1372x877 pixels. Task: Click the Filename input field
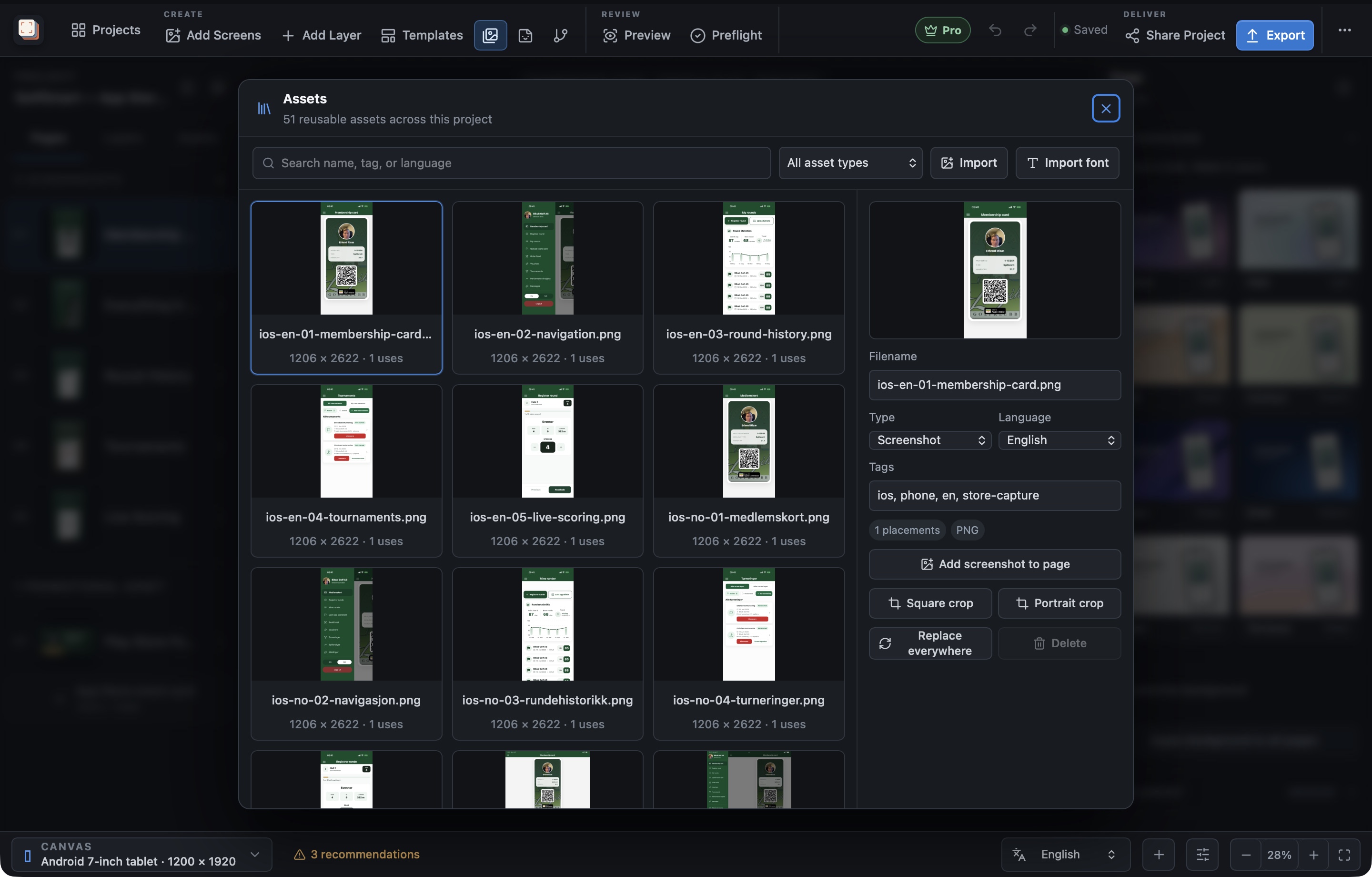point(995,385)
